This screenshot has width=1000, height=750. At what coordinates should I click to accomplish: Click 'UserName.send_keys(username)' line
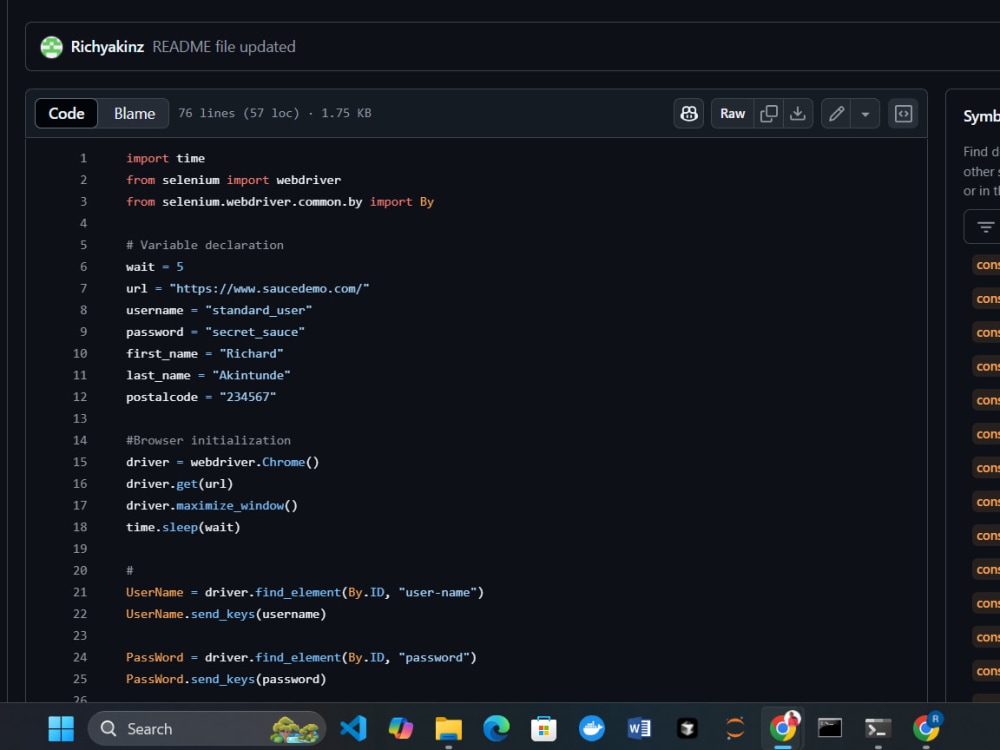(226, 614)
